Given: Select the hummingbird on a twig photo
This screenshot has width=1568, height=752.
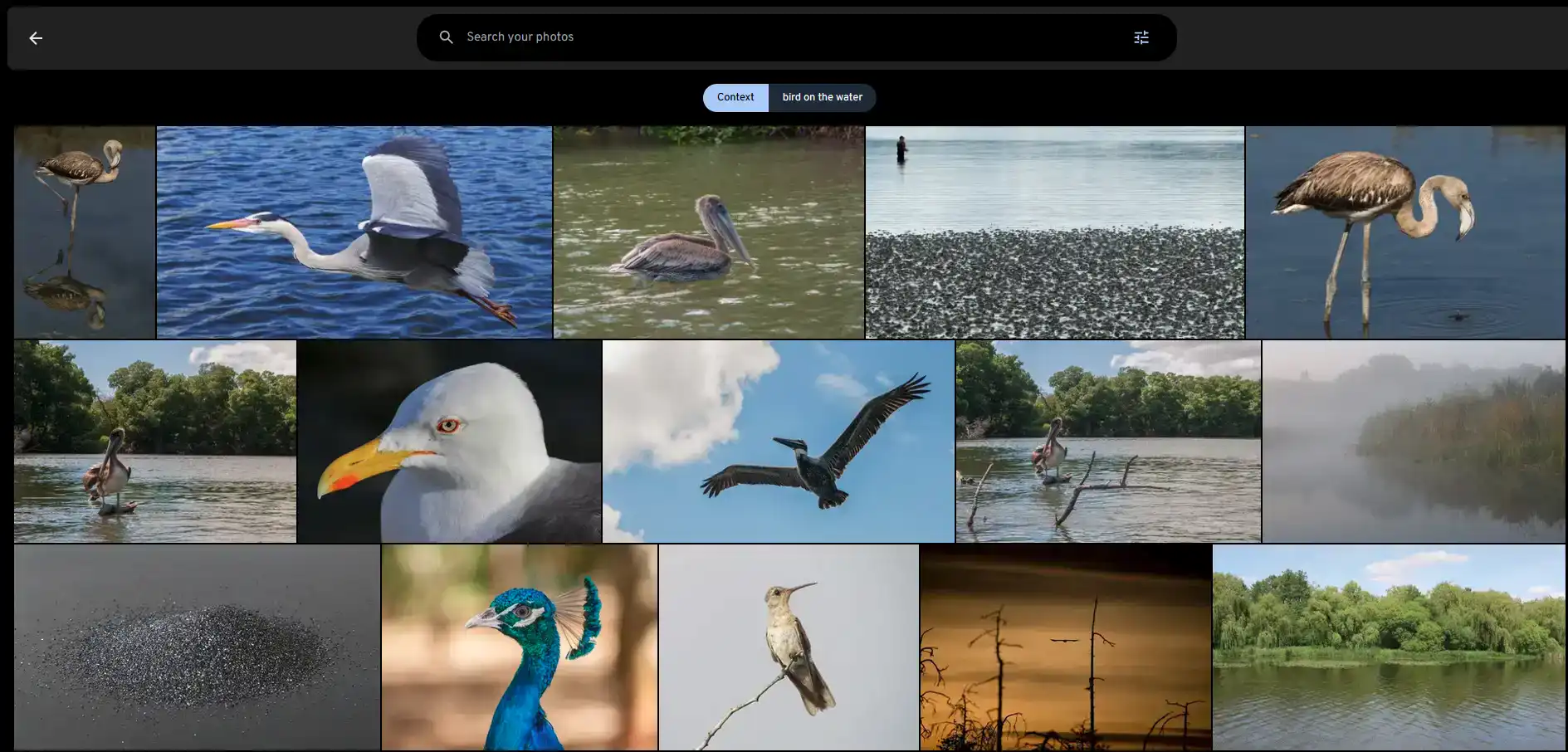Looking at the screenshot, I should tap(788, 647).
